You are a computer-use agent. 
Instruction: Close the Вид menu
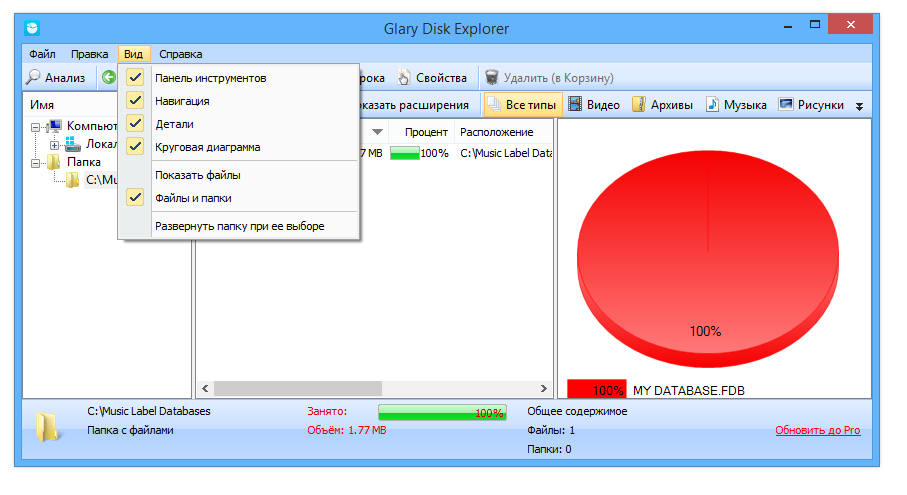click(x=134, y=54)
